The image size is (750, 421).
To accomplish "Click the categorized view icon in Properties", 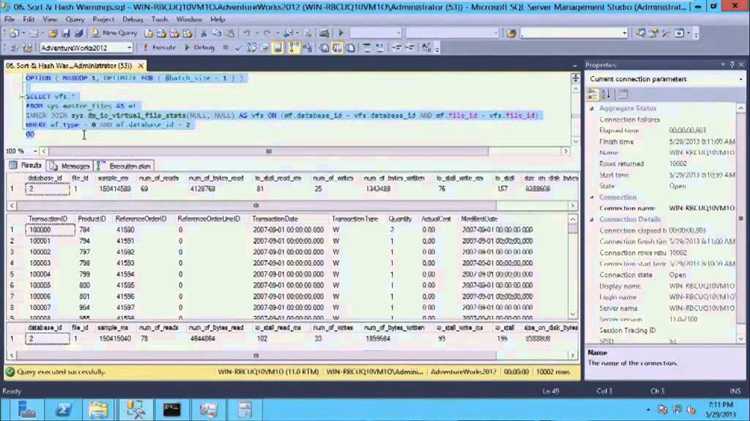I will [x=592, y=93].
